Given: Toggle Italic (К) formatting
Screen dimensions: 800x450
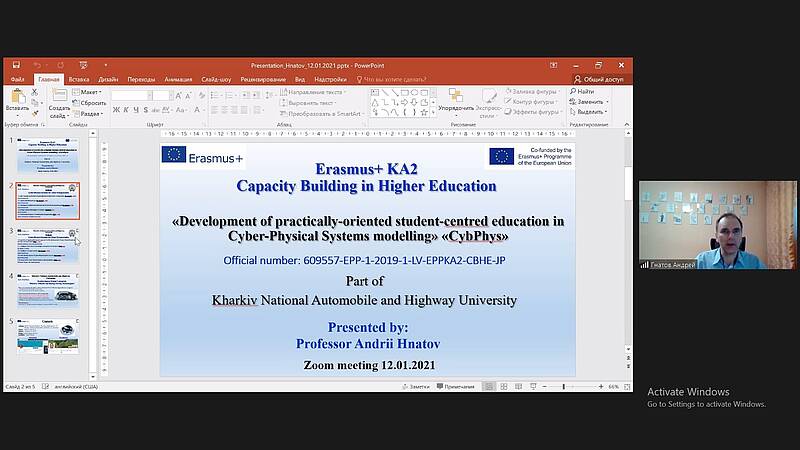Looking at the screenshot, I should click(126, 110).
